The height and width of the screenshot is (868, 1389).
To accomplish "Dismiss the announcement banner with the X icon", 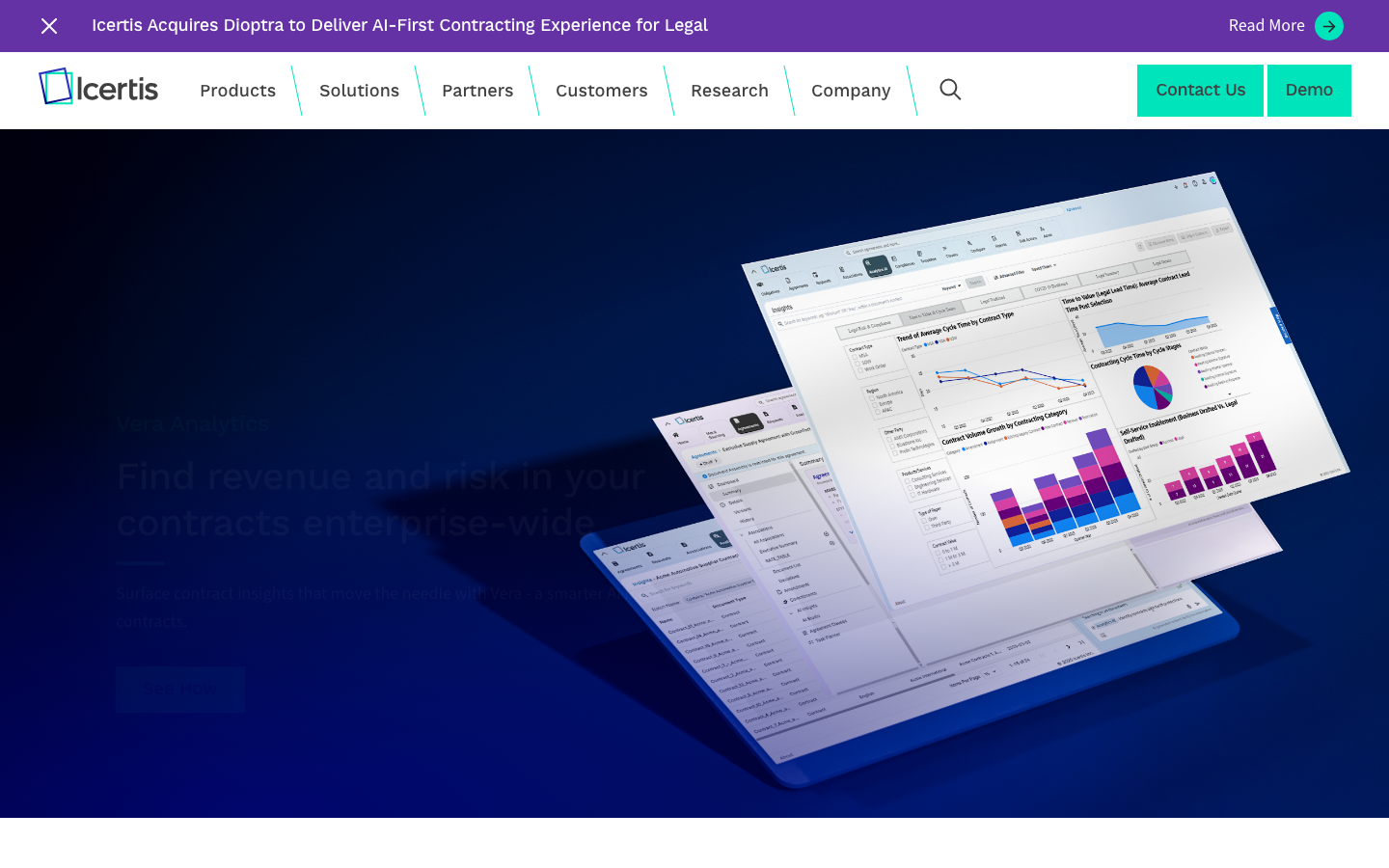I will 49,26.
